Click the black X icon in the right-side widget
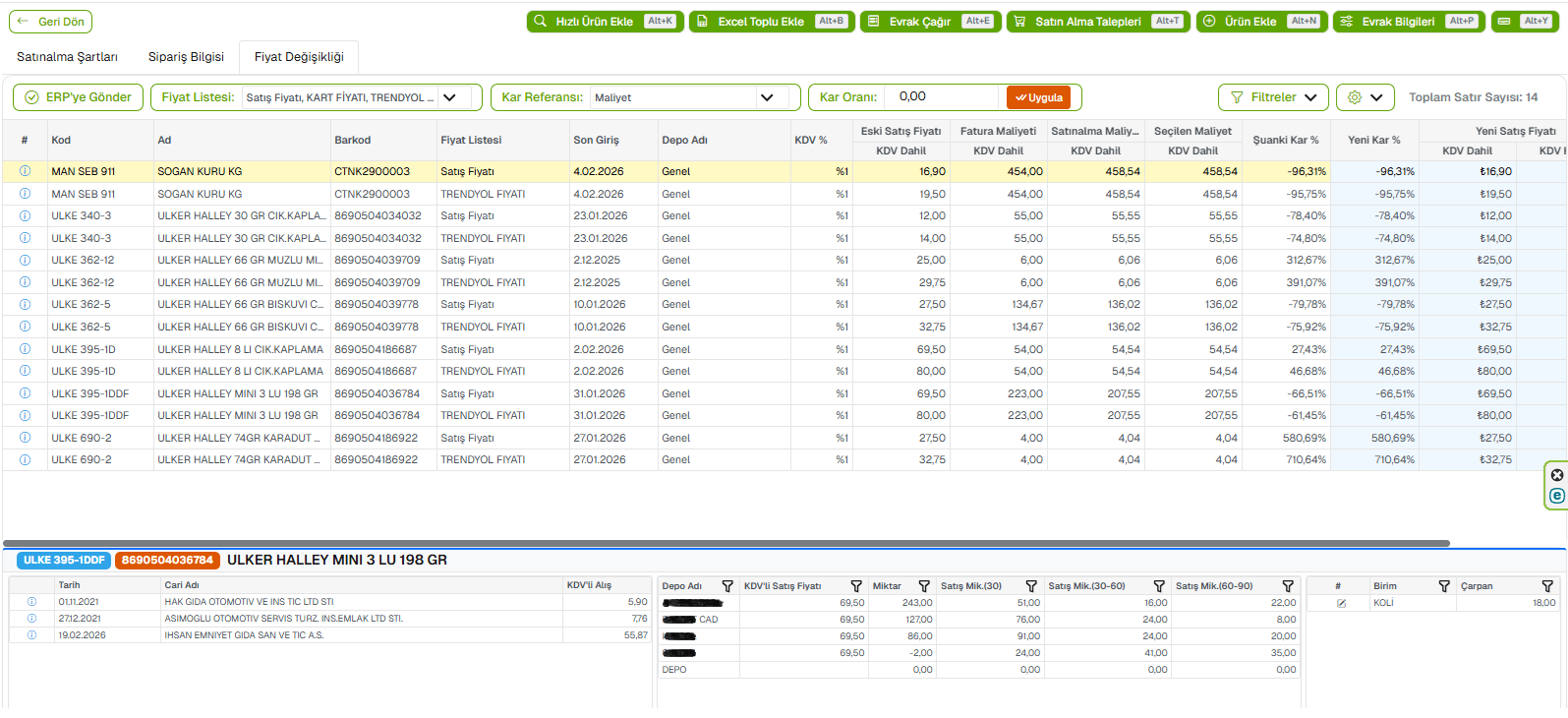Screen dimensions: 1568x718 point(1557,475)
